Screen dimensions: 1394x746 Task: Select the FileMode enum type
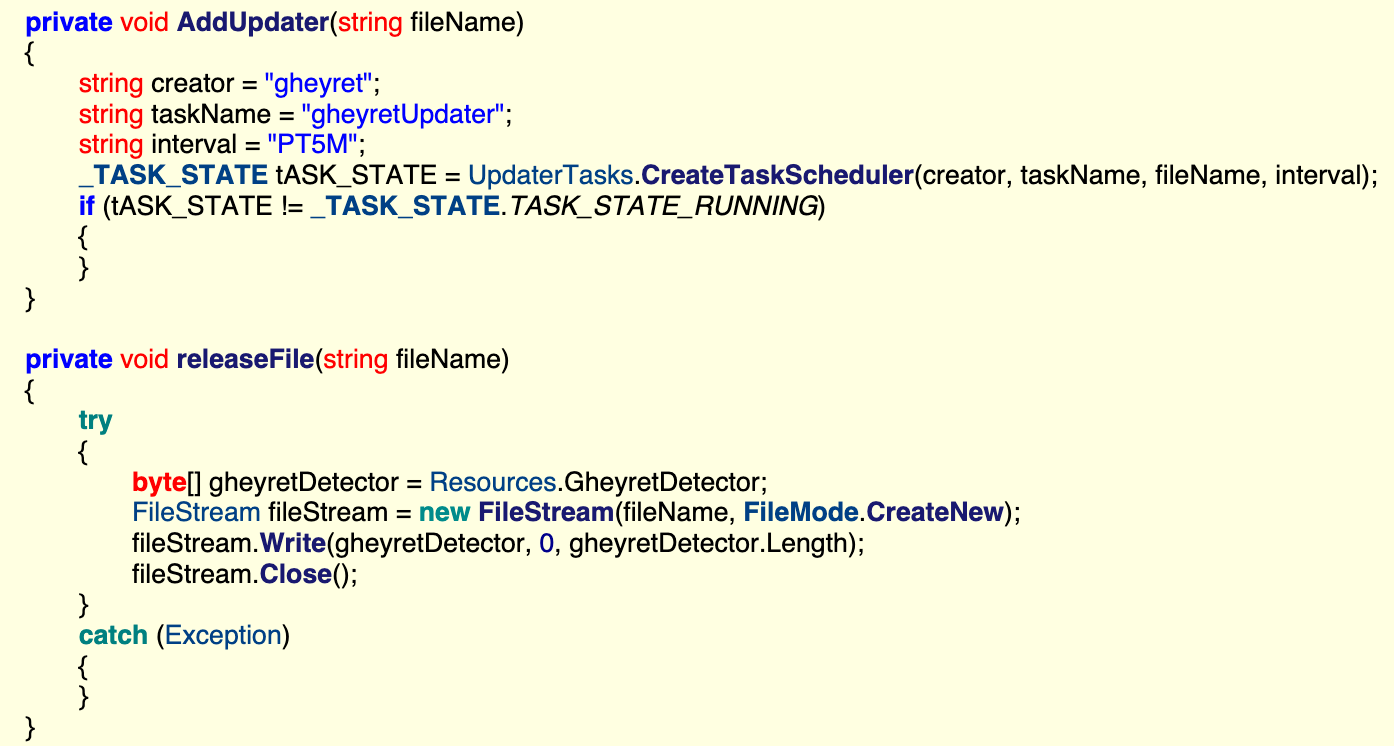(x=800, y=513)
